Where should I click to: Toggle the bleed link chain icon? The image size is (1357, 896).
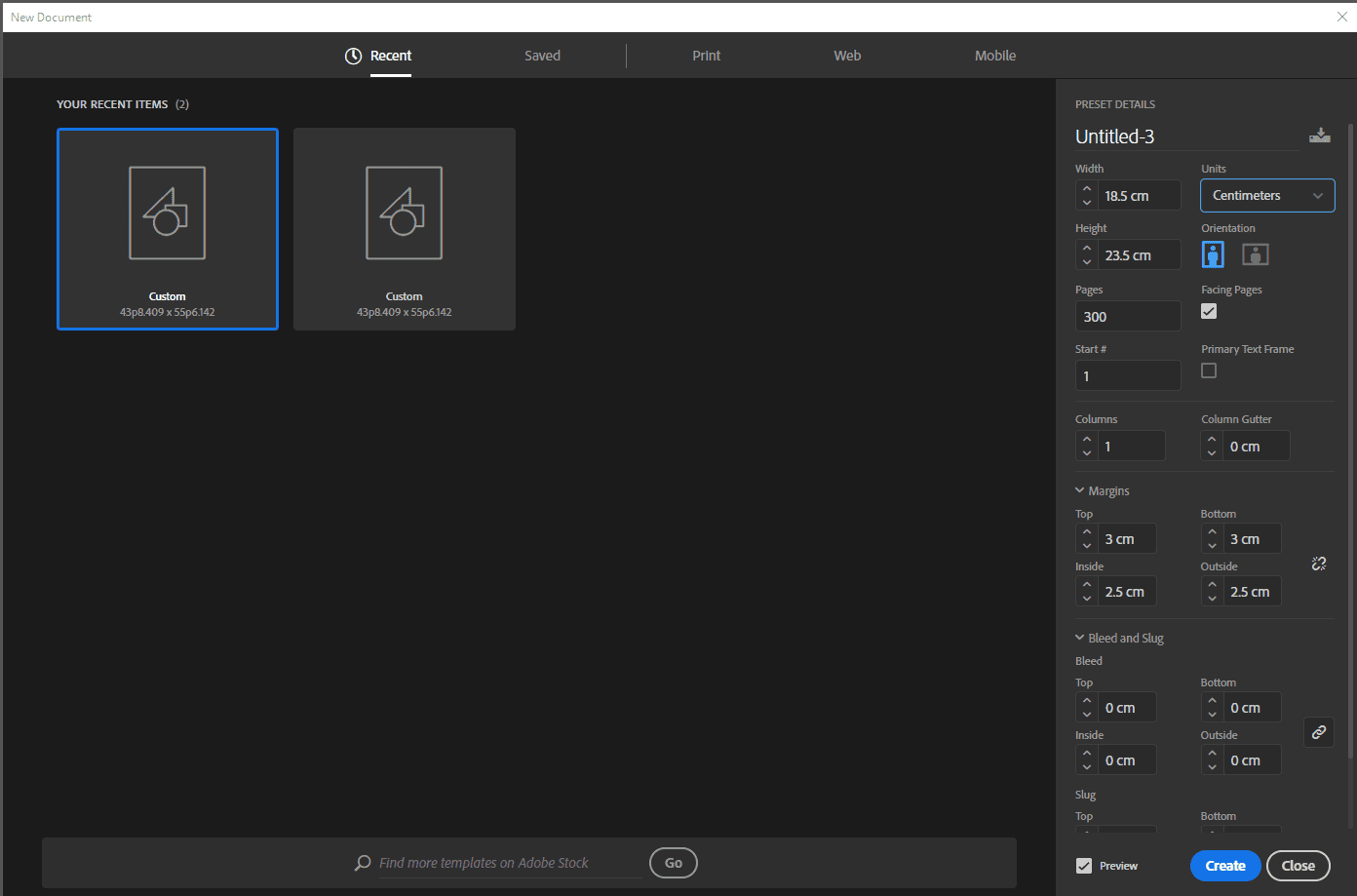[1319, 732]
